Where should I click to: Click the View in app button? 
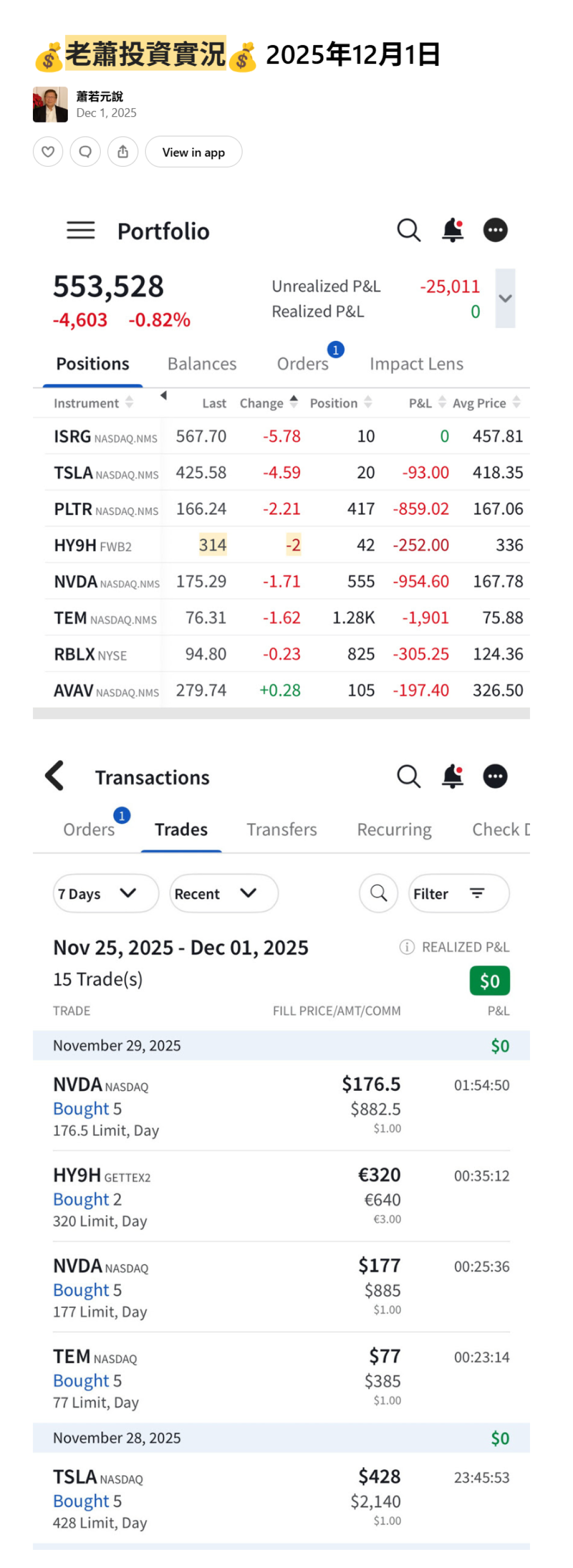194,152
